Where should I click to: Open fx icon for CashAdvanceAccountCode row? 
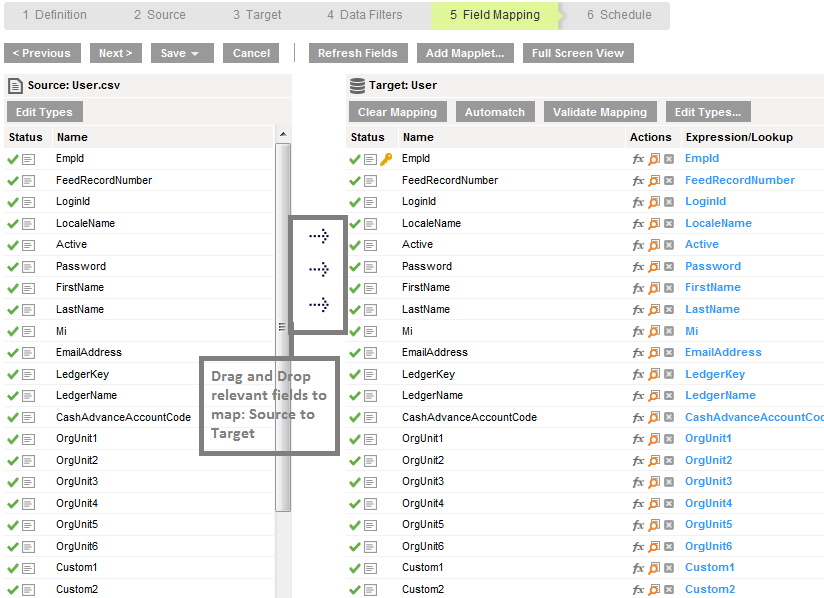(x=638, y=417)
